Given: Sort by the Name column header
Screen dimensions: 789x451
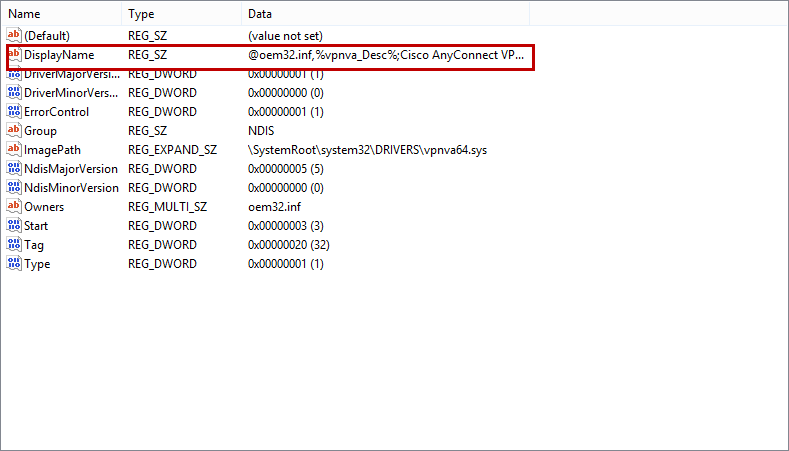Looking at the screenshot, I should click(60, 14).
